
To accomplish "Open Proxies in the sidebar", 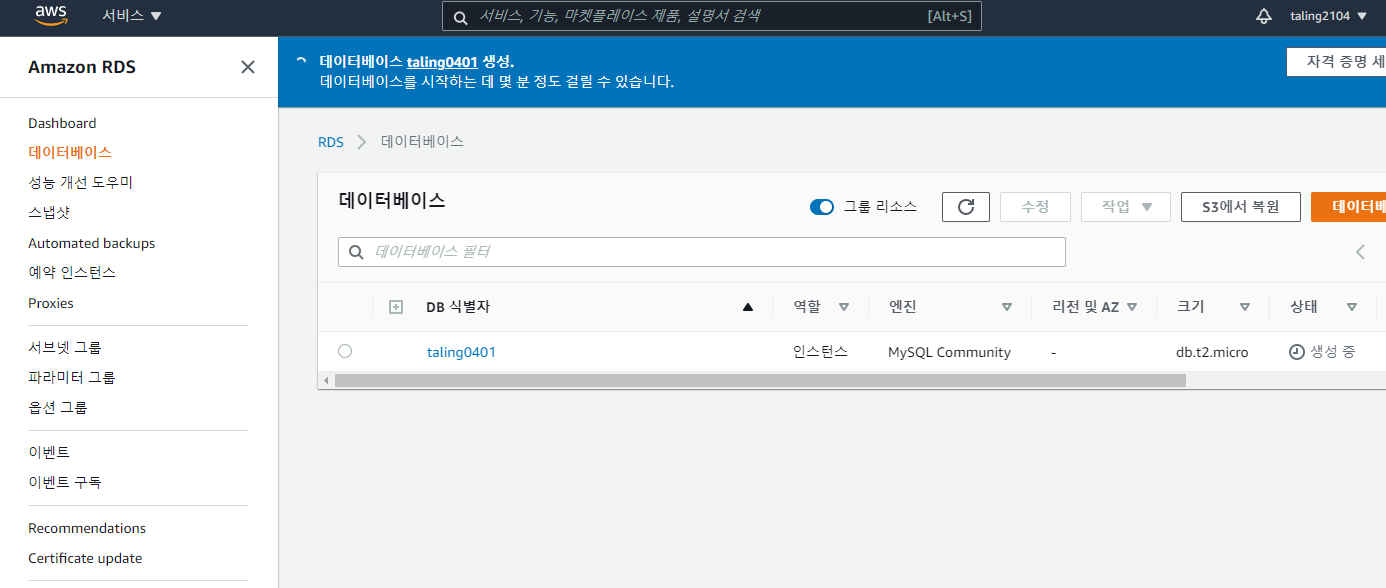I will click(x=51, y=303).
